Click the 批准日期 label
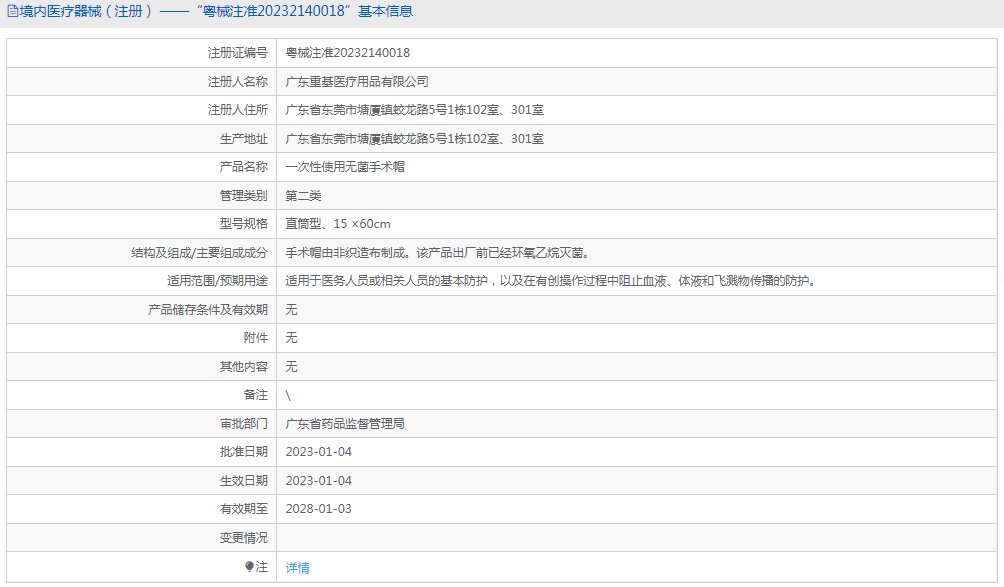The width and height of the screenshot is (1004, 587). coord(243,452)
